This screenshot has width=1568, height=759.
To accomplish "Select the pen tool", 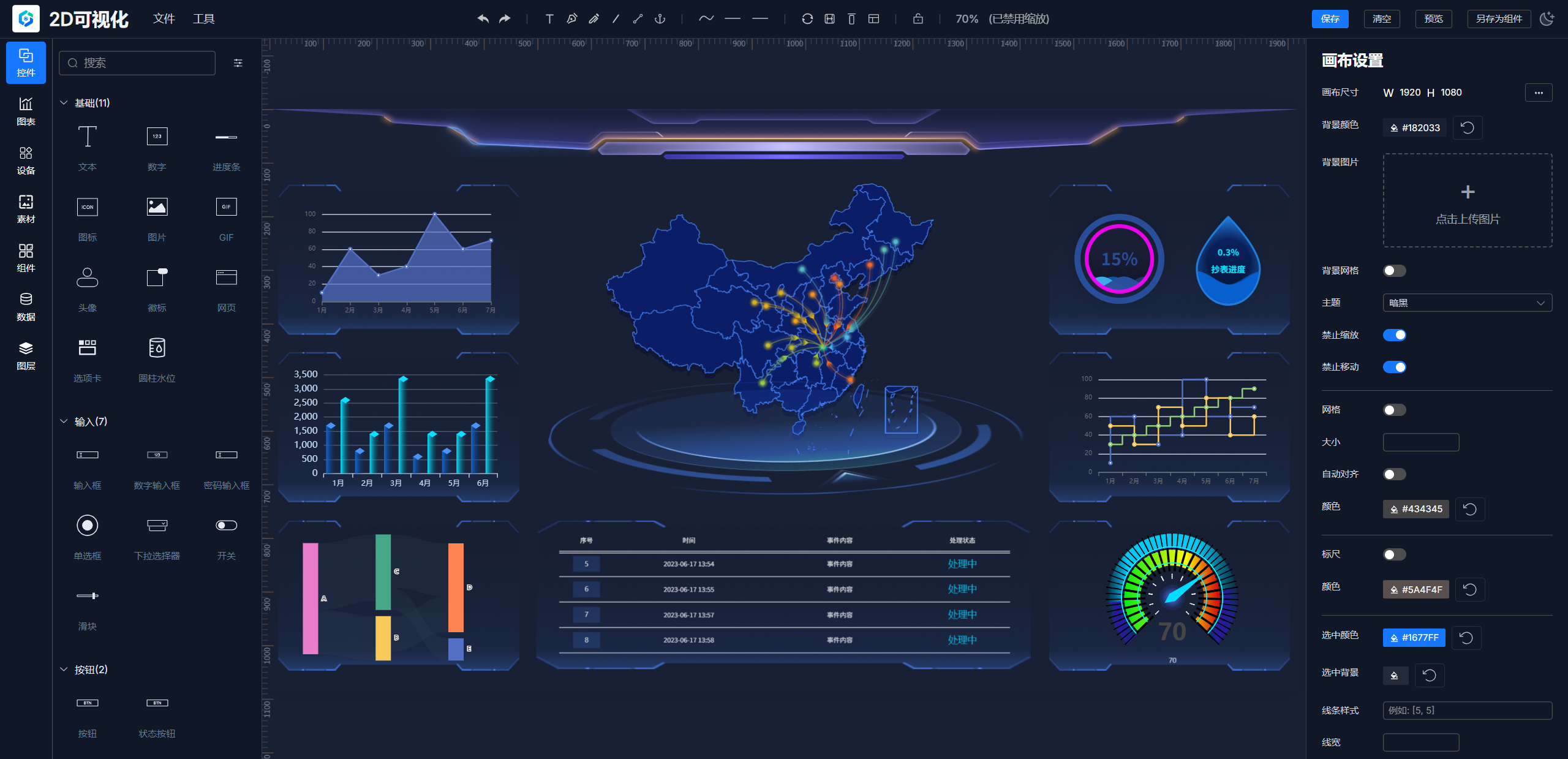I will 571,19.
